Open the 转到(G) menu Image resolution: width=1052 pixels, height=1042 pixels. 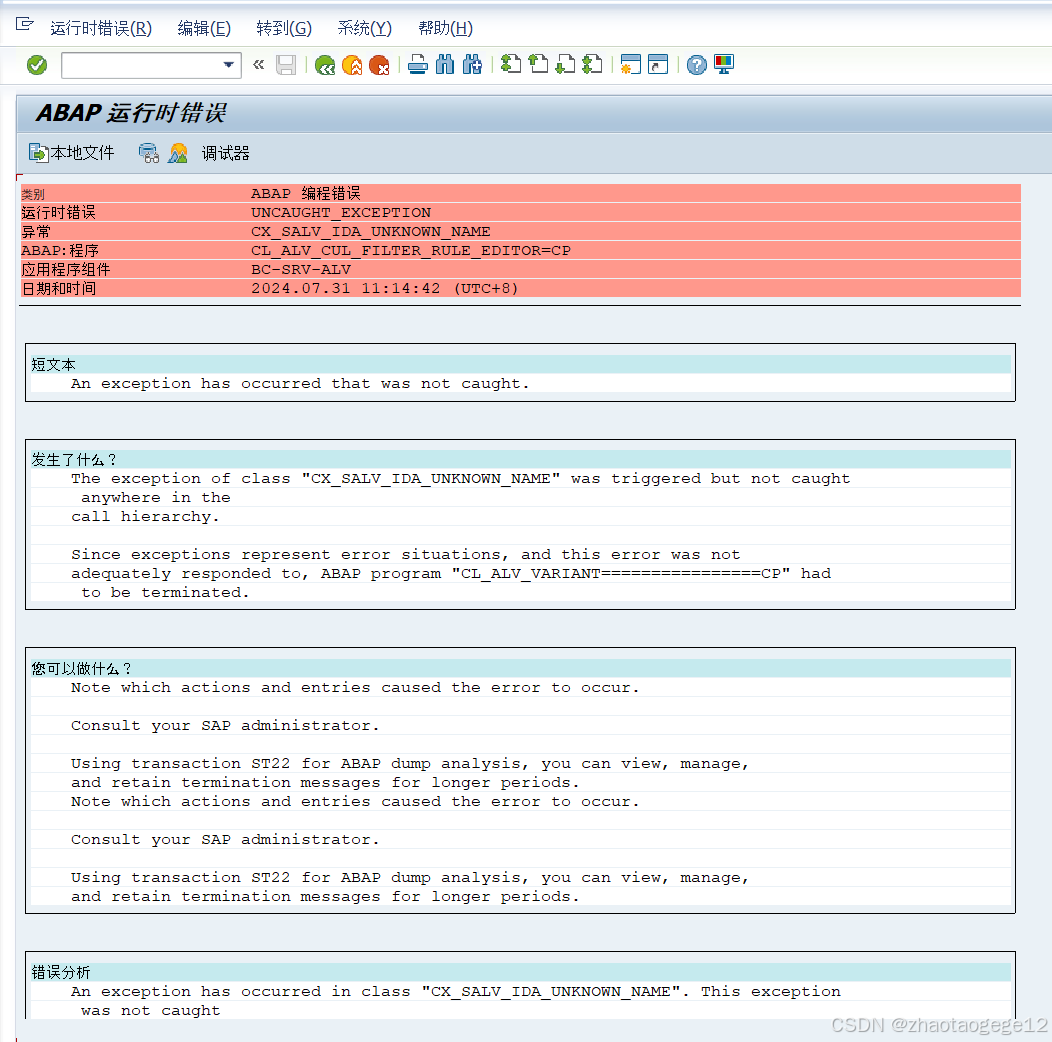tap(284, 28)
